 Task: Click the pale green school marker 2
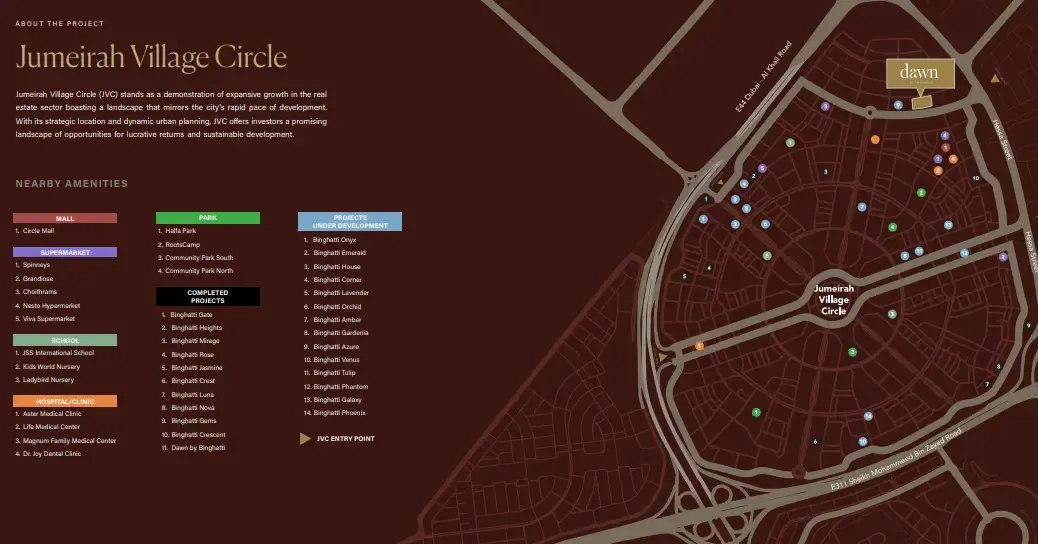[767, 255]
